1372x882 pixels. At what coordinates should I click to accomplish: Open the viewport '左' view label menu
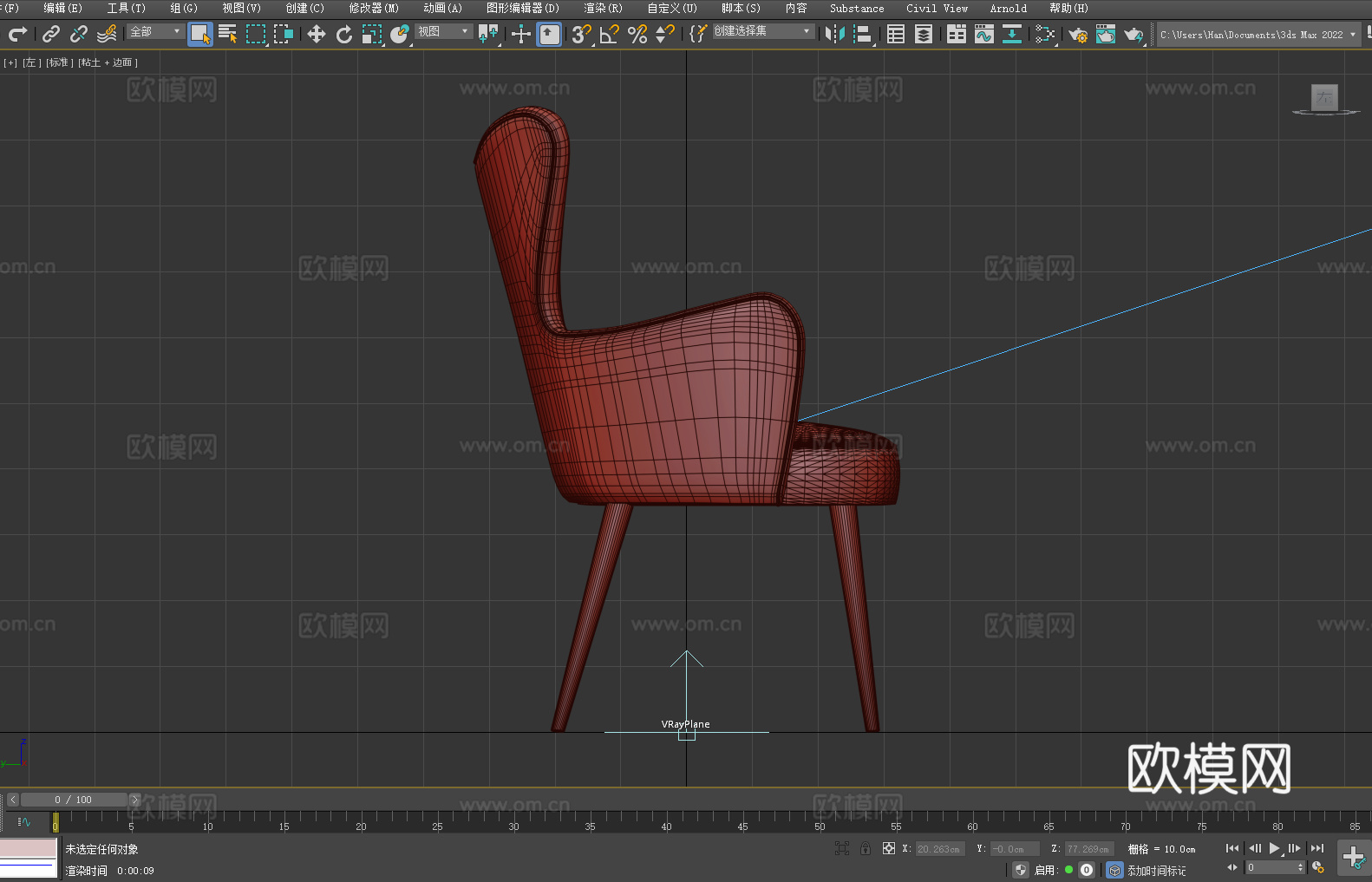pos(30,62)
